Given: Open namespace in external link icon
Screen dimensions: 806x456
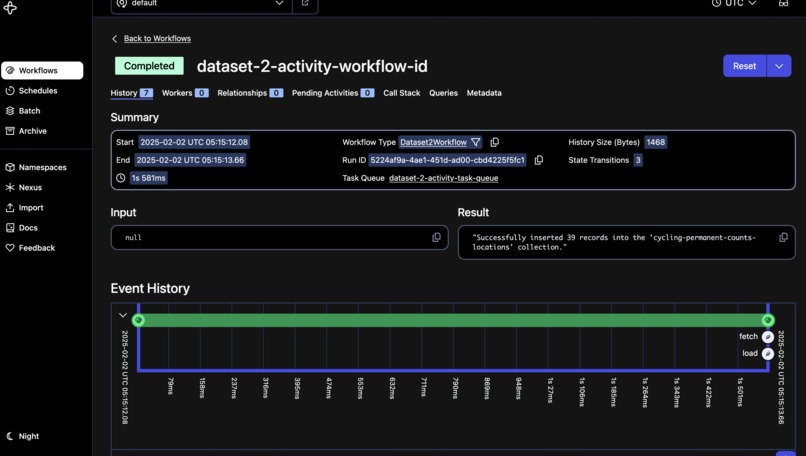Looking at the screenshot, I should pos(305,3).
